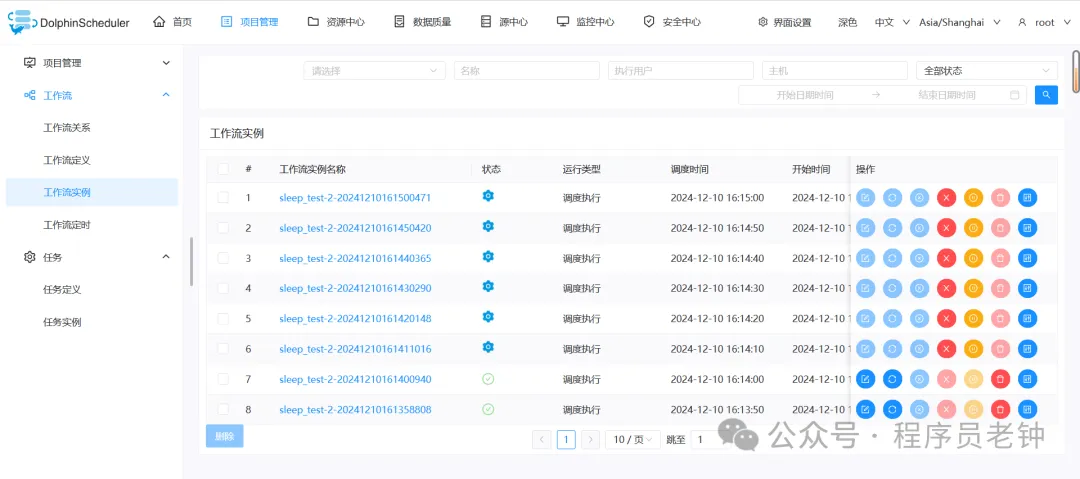1080x479 pixels.
Task: Open the 全部状态 status dropdown
Action: (986, 71)
